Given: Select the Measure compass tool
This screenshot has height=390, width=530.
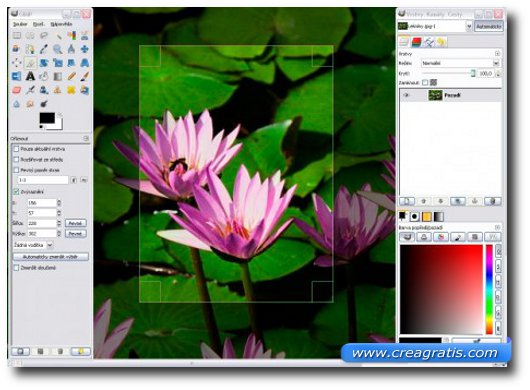Looking at the screenshot, I should pyautogui.click(x=71, y=49).
